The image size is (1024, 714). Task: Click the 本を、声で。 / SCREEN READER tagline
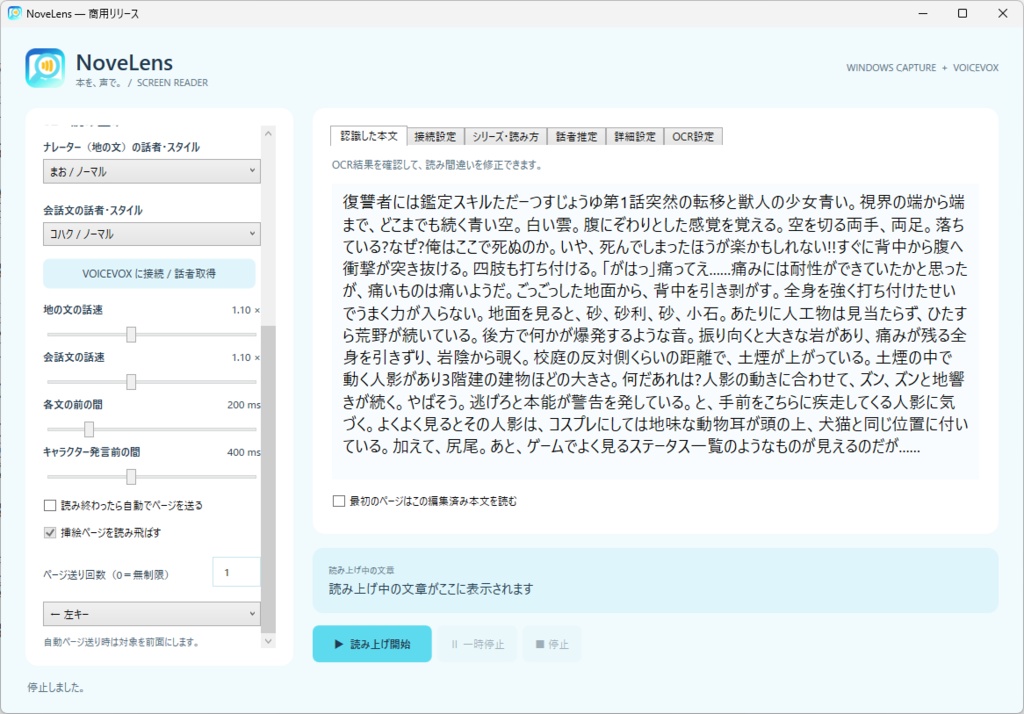[142, 83]
